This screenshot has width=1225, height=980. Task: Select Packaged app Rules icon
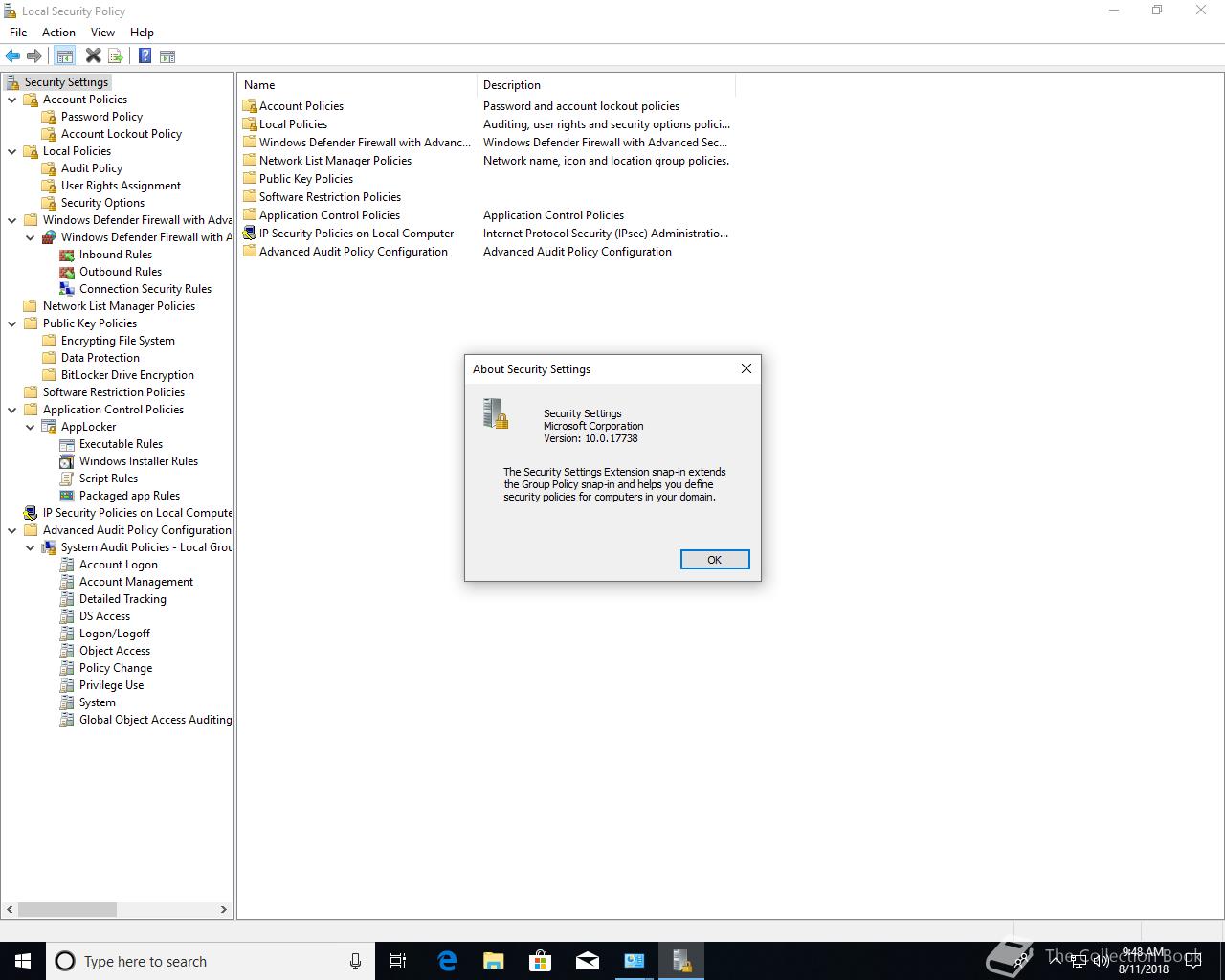pyautogui.click(x=67, y=496)
